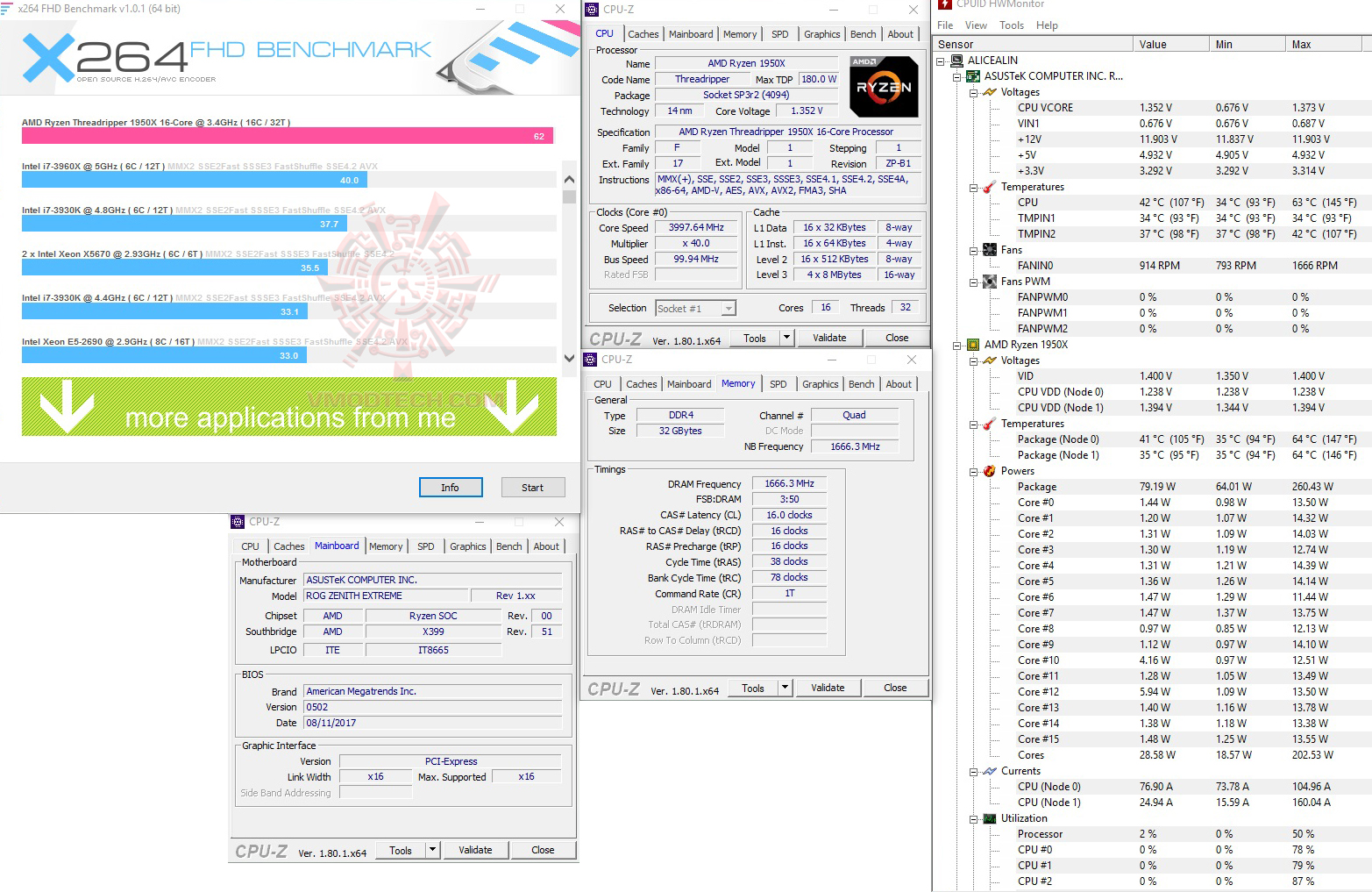
Task: Switch to the SPD tab in CPU-Z
Action: (x=779, y=33)
